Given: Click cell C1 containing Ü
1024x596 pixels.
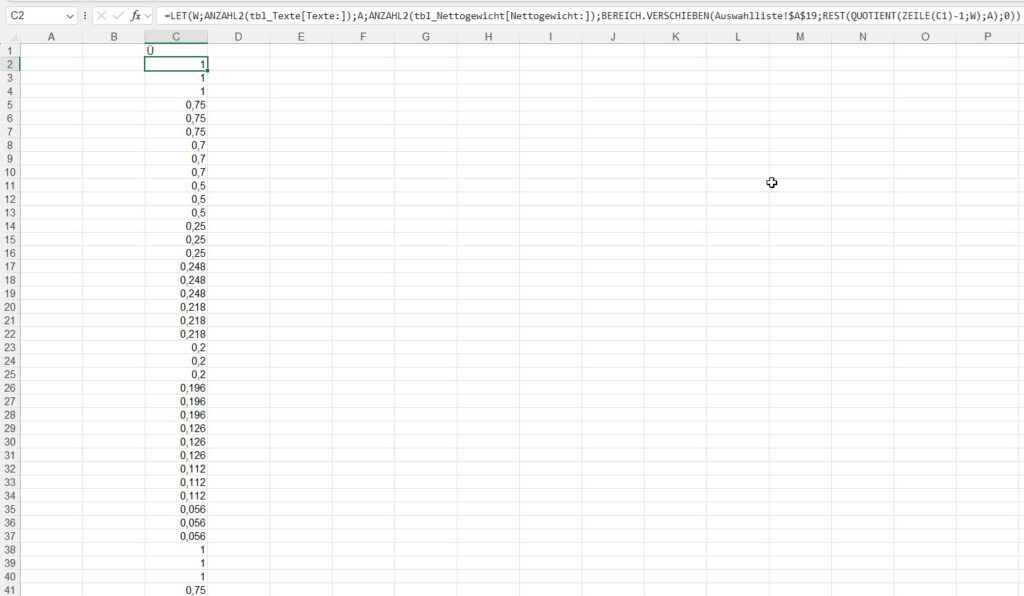Looking at the screenshot, I should click(176, 51).
